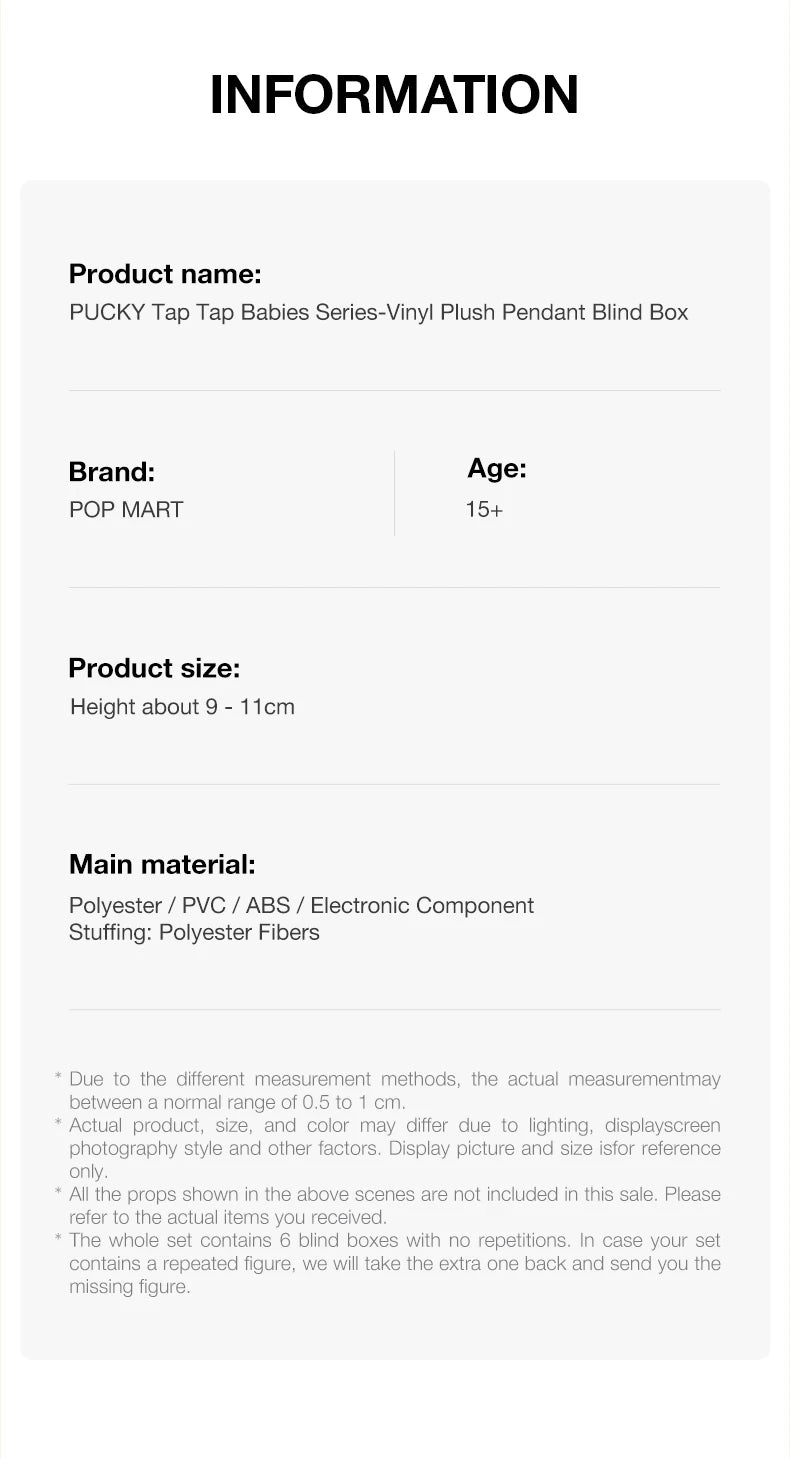
Task: Click the divider line below the product name
Action: [394, 390]
